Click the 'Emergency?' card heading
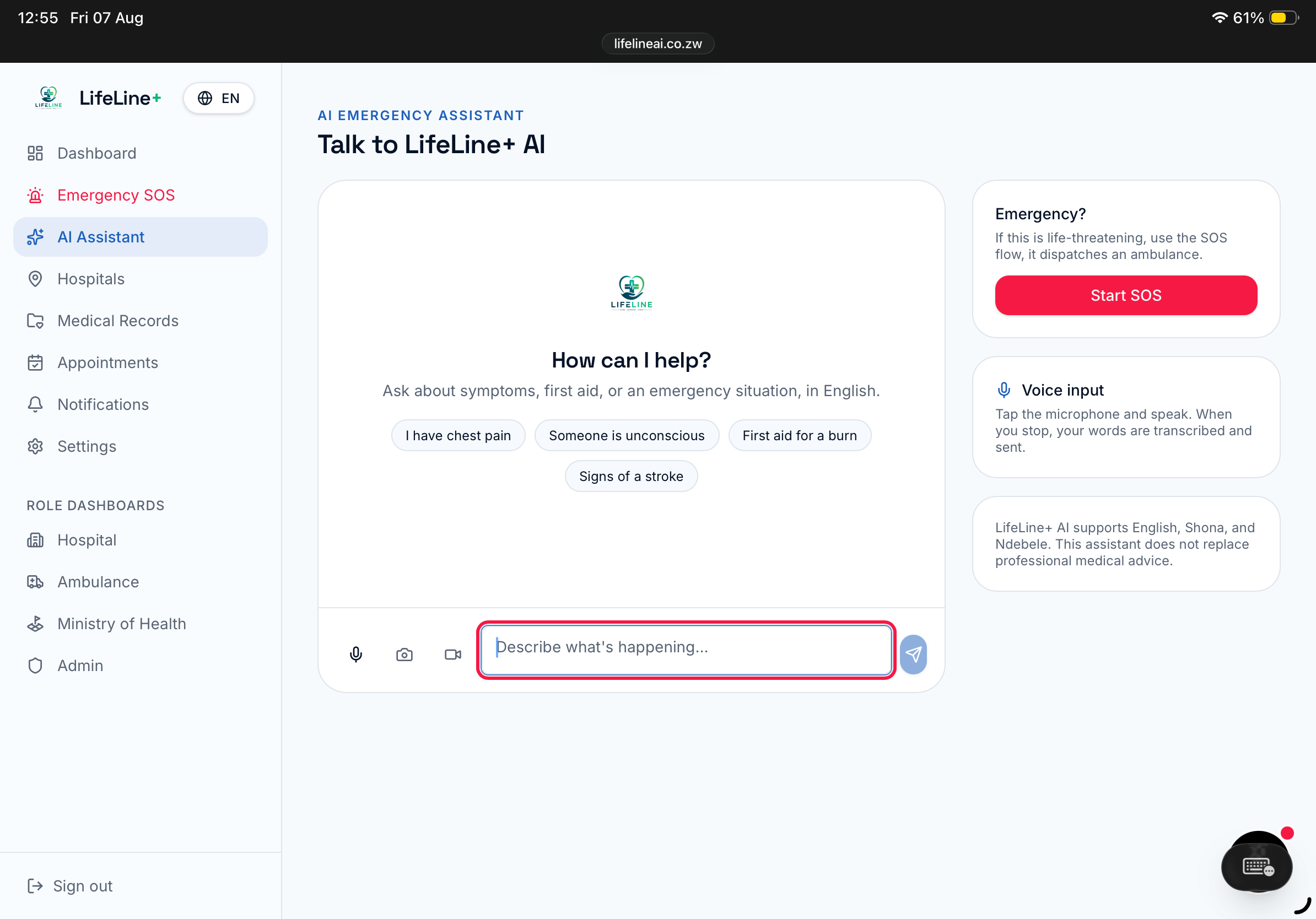This screenshot has width=1316, height=919. click(x=1040, y=214)
